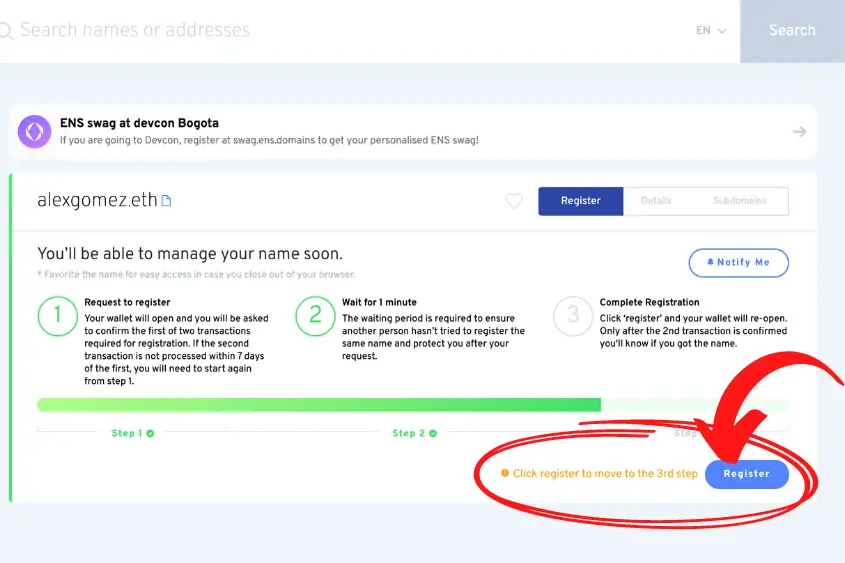Click the blue Register button at bottom

(747, 474)
